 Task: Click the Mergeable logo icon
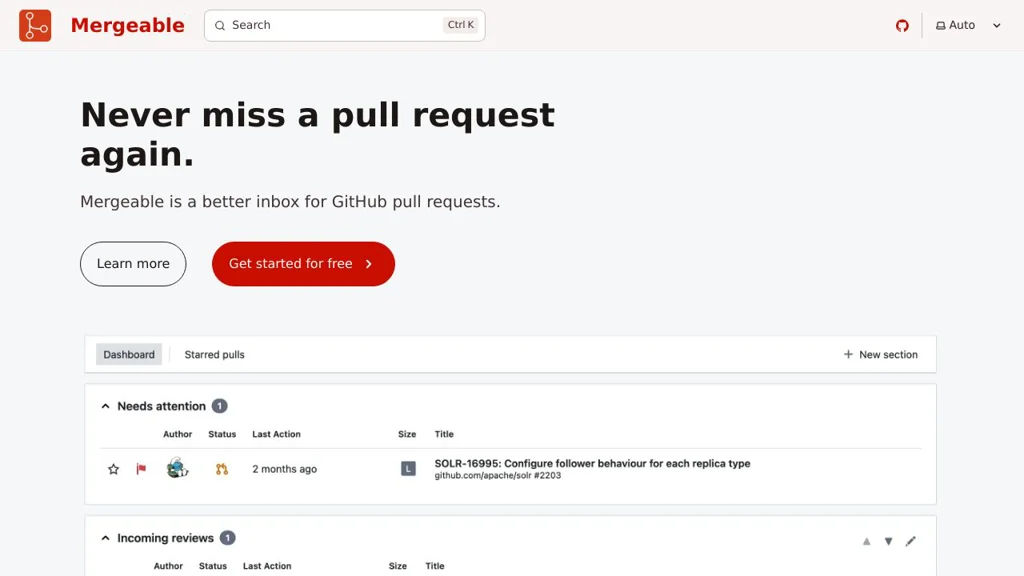click(35, 25)
